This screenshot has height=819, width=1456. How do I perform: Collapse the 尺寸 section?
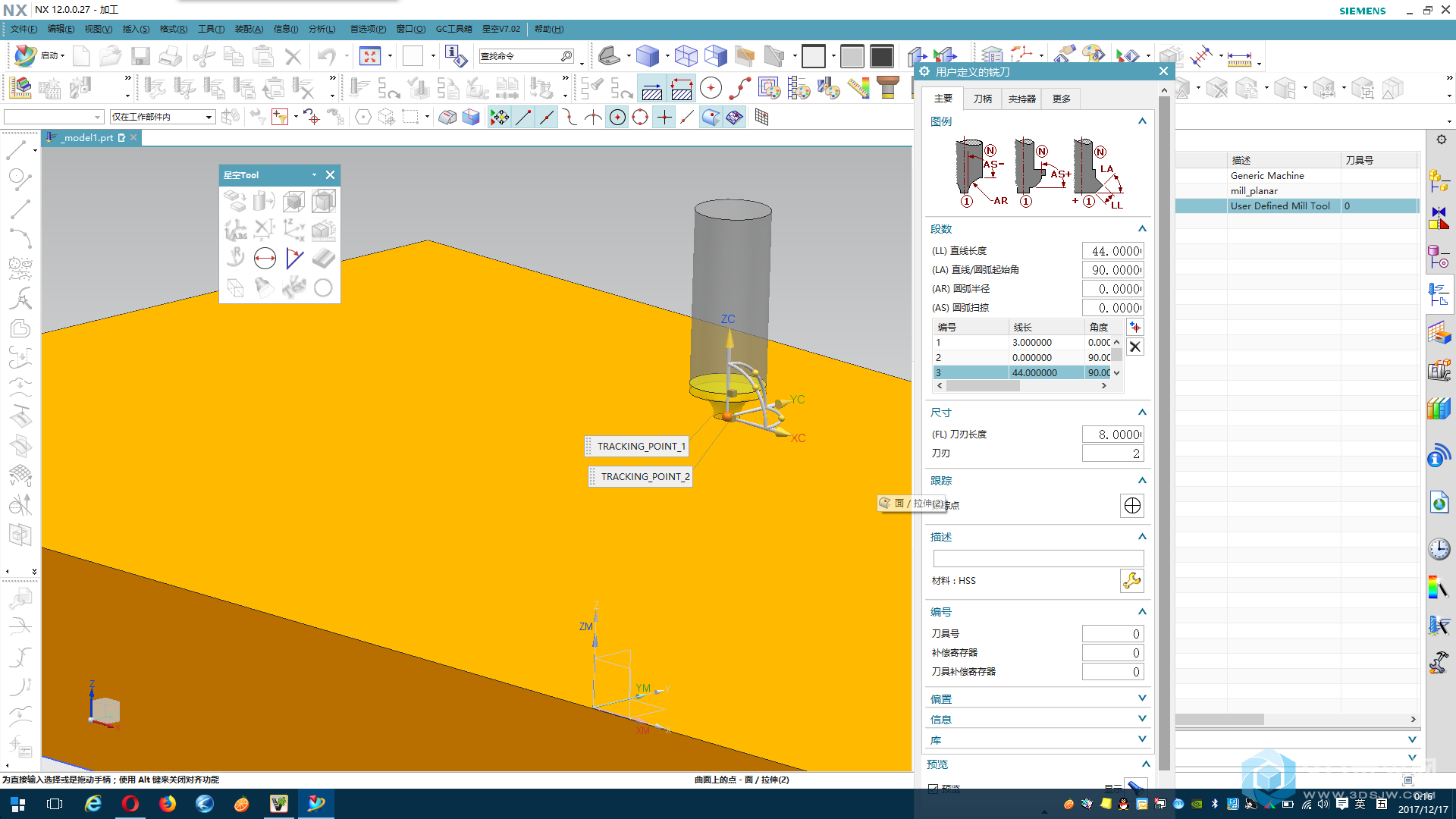1142,413
